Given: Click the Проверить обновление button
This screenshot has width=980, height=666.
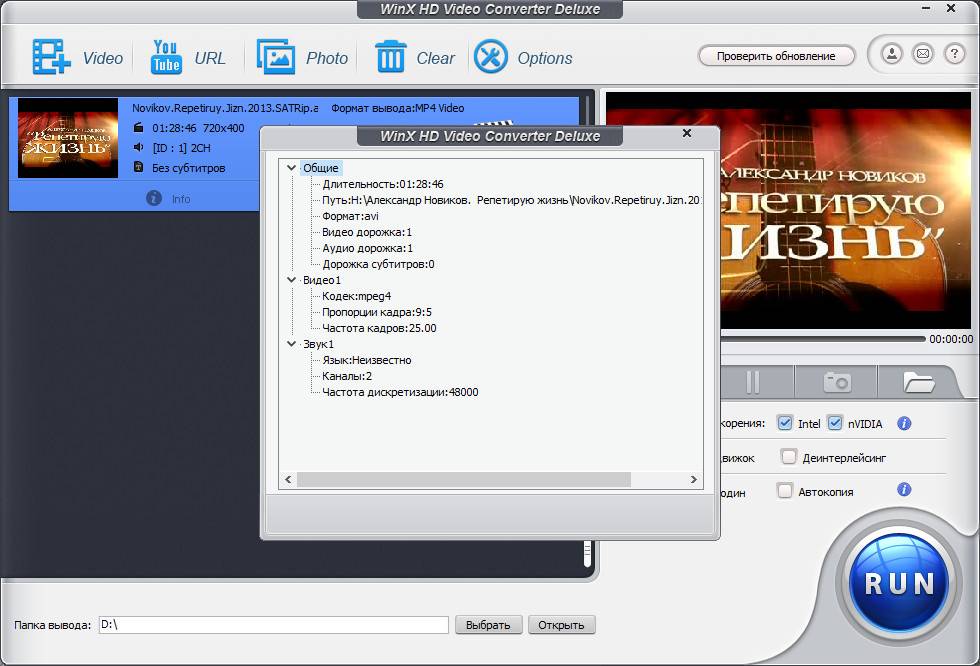Looking at the screenshot, I should point(776,56).
